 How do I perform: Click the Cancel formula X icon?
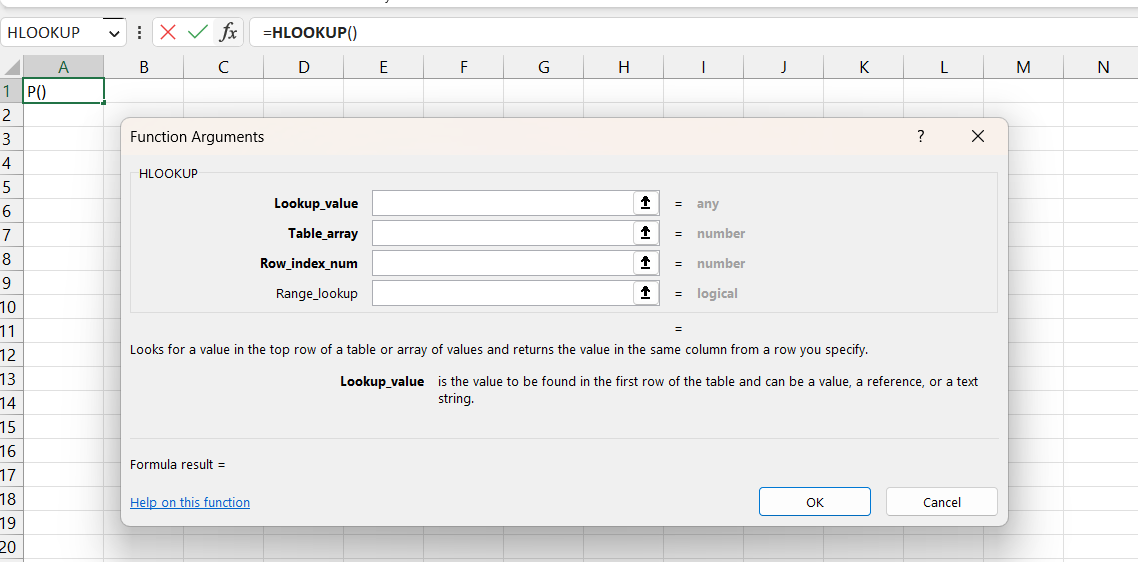point(168,32)
